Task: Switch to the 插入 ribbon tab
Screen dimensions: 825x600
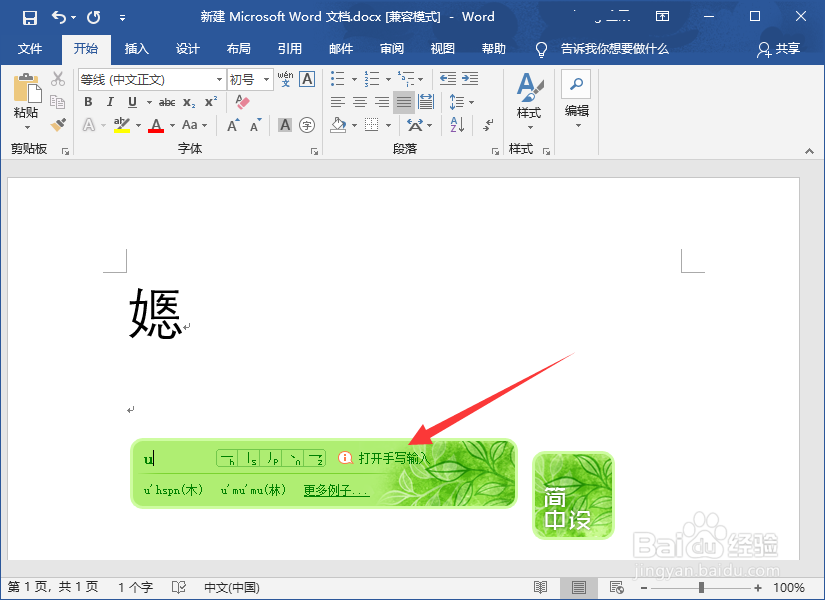Action: click(x=135, y=49)
